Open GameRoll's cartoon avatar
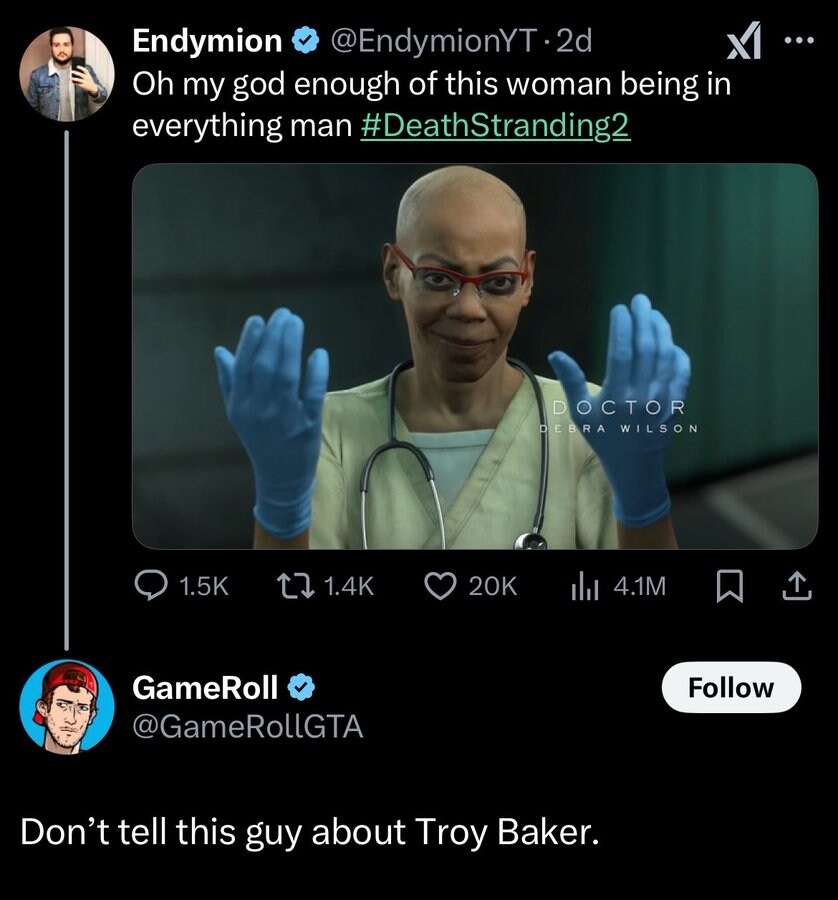Viewport: 838px width, 900px height. (x=67, y=706)
